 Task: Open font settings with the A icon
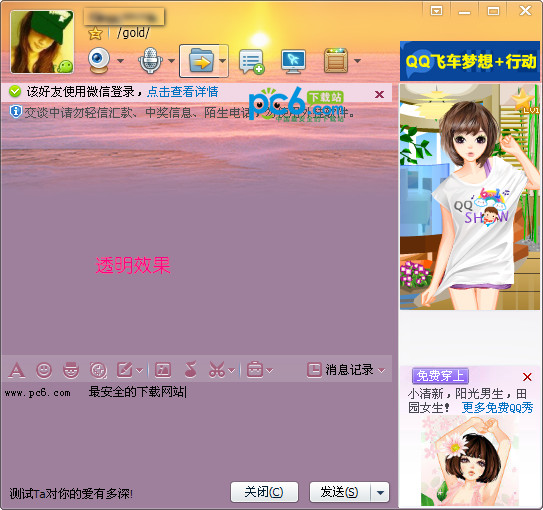pos(16,370)
